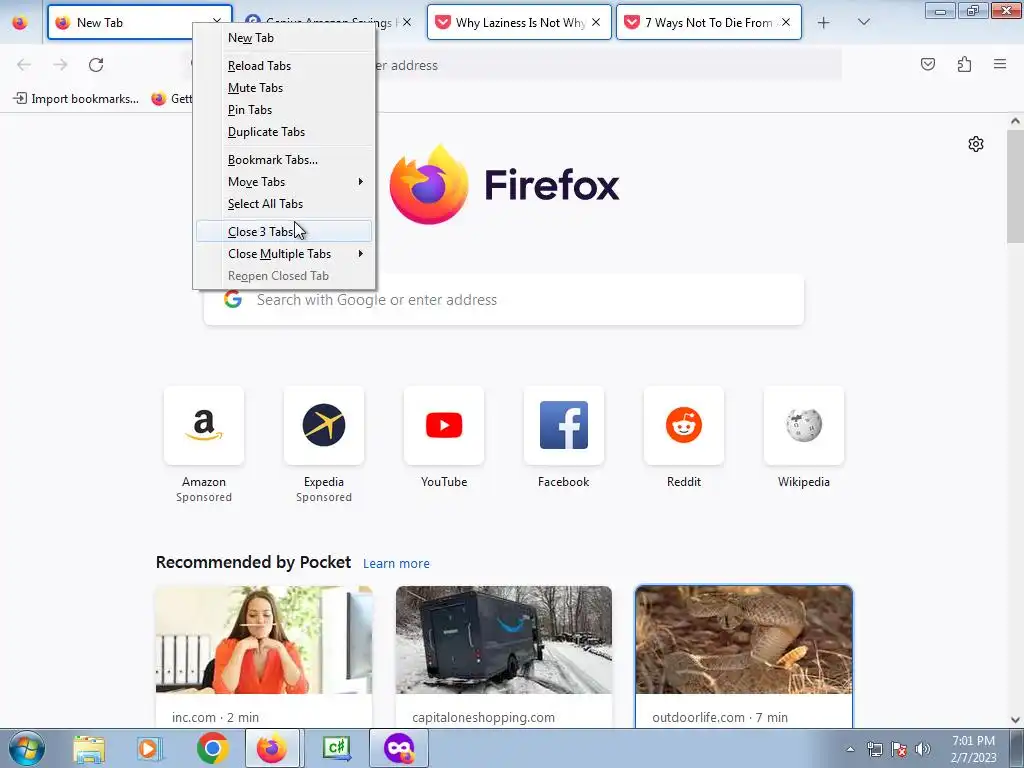Image resolution: width=1024 pixels, height=768 pixels.
Task: Open the taskbar clock and date
Action: coord(973,749)
